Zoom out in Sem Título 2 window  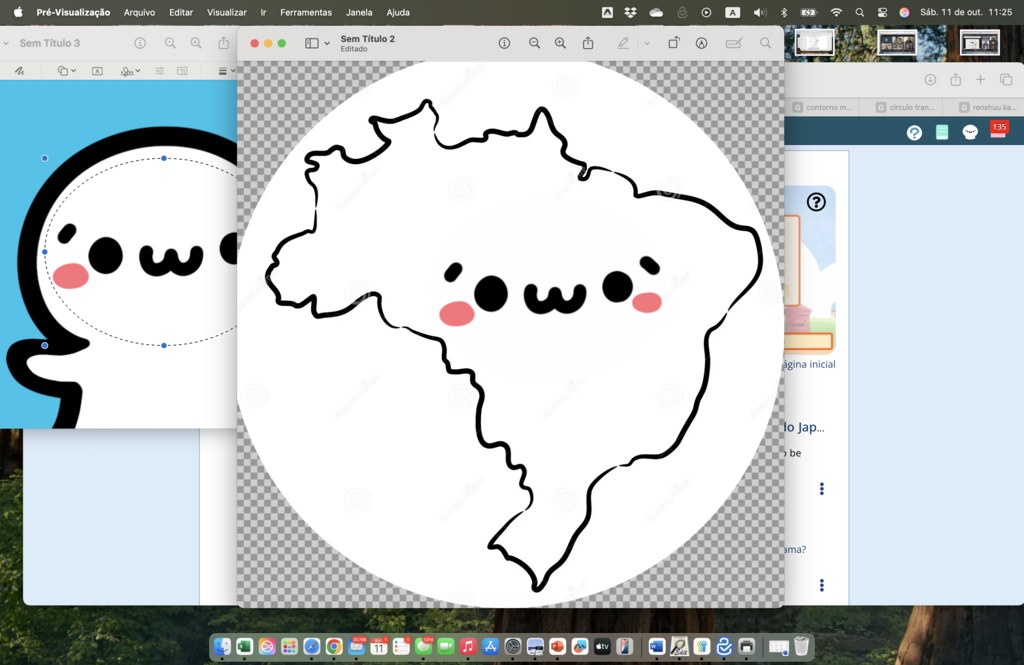pos(534,43)
